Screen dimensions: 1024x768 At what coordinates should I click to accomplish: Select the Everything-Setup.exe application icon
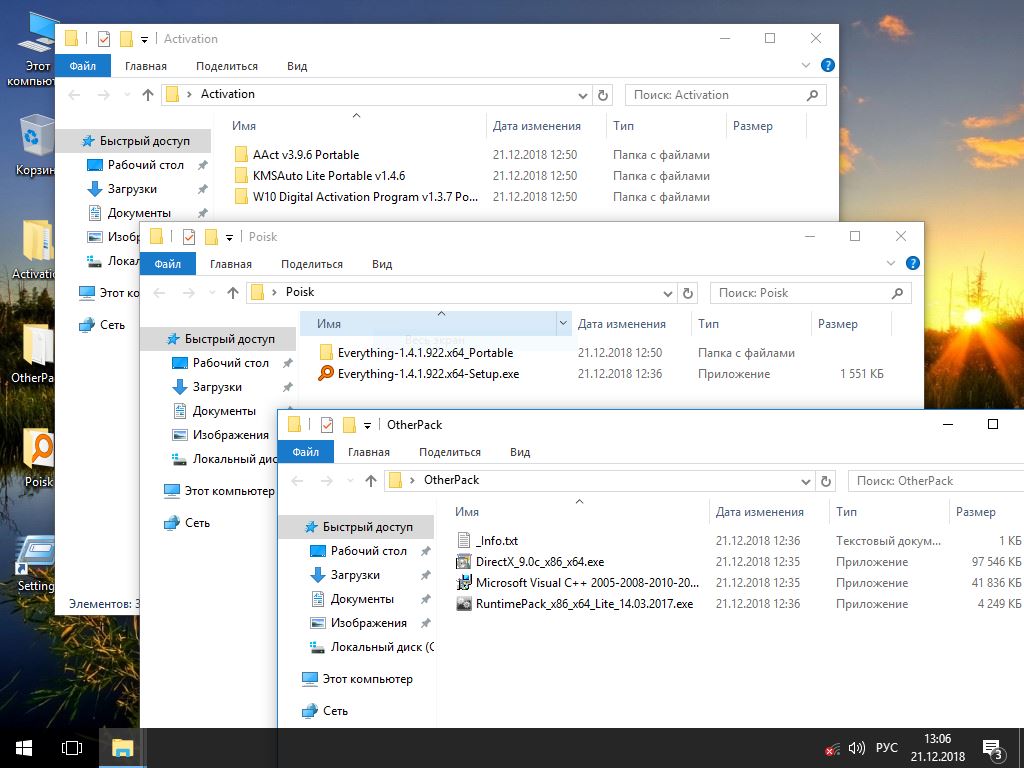[326, 374]
